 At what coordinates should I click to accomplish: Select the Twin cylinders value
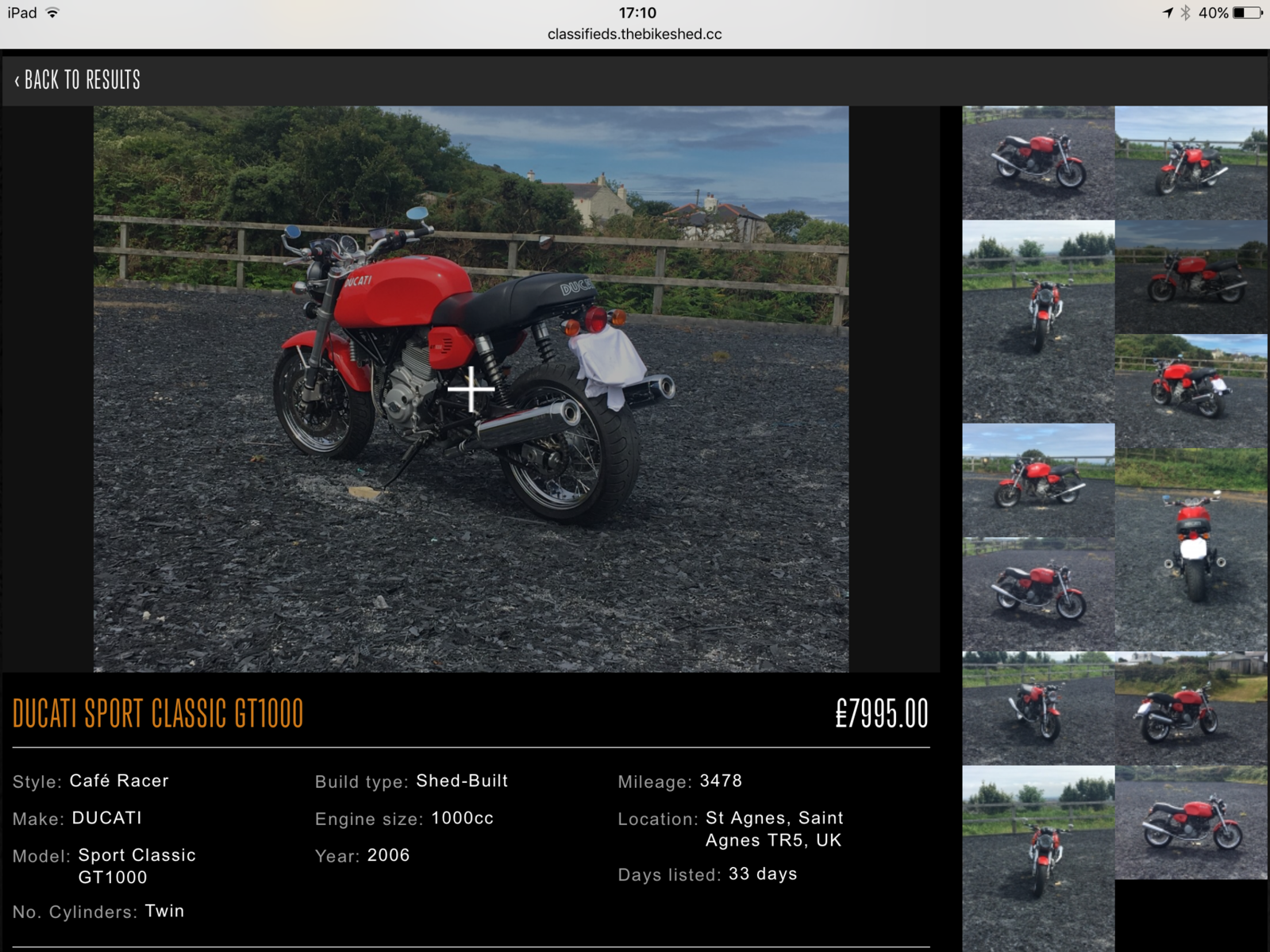pyautogui.click(x=164, y=911)
